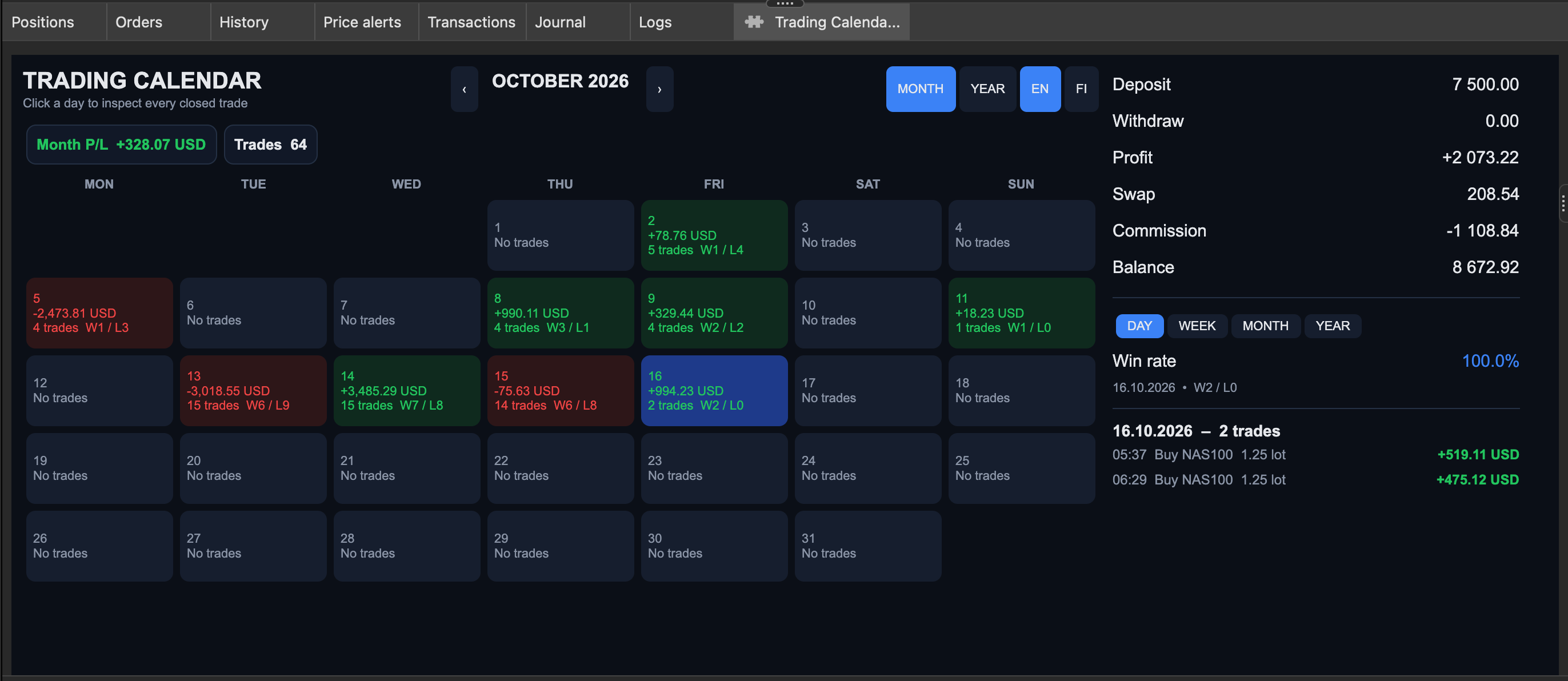Inspect October 15 with -75.63 USD

tap(560, 391)
